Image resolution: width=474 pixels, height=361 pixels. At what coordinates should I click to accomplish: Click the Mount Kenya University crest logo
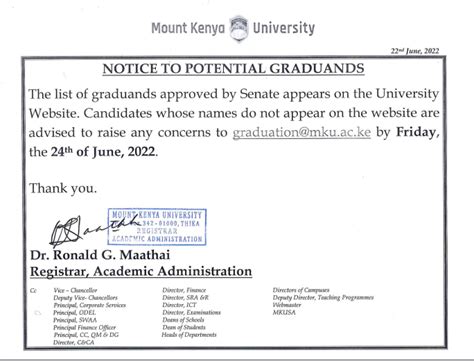pos(239,29)
